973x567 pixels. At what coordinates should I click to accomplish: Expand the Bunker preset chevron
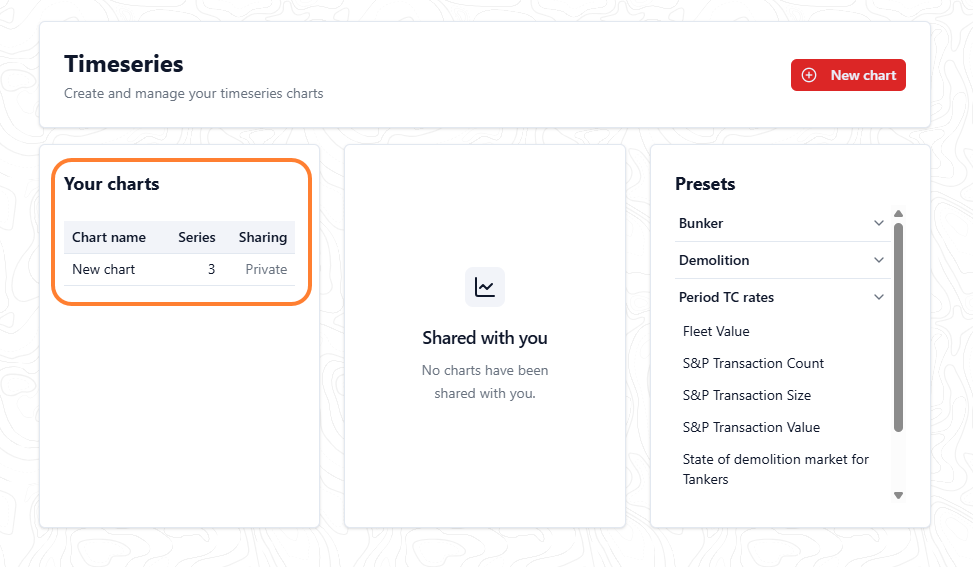click(x=879, y=223)
